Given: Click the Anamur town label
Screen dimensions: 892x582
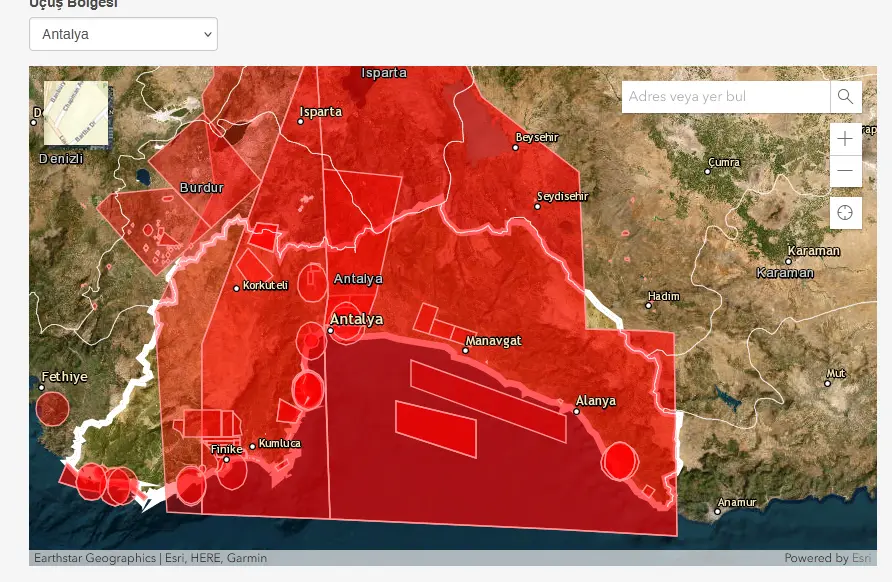Looking at the screenshot, I should point(737,502).
